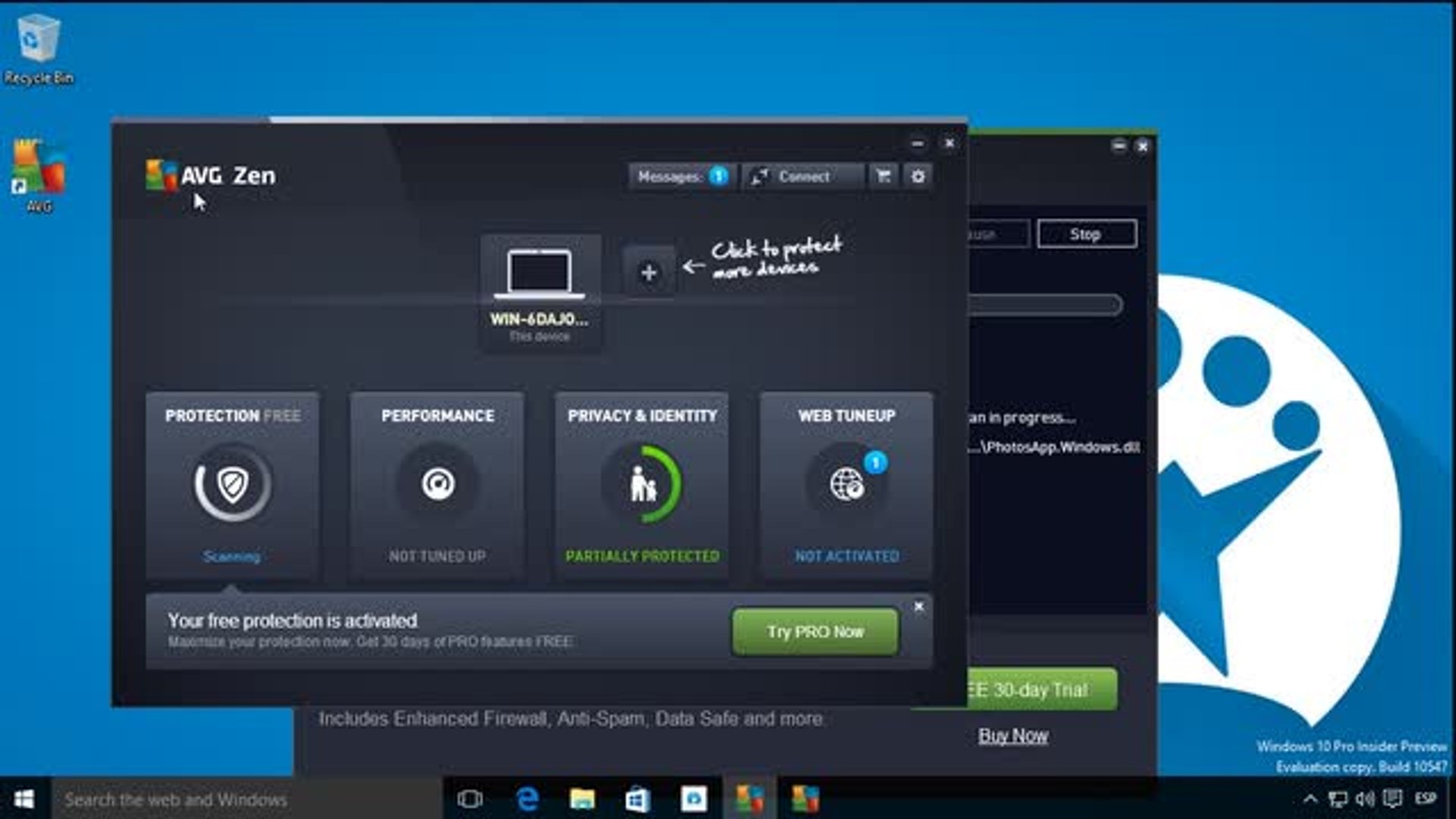1456x819 pixels.
Task: Open AVG Zen settings gear
Action: [x=918, y=177]
